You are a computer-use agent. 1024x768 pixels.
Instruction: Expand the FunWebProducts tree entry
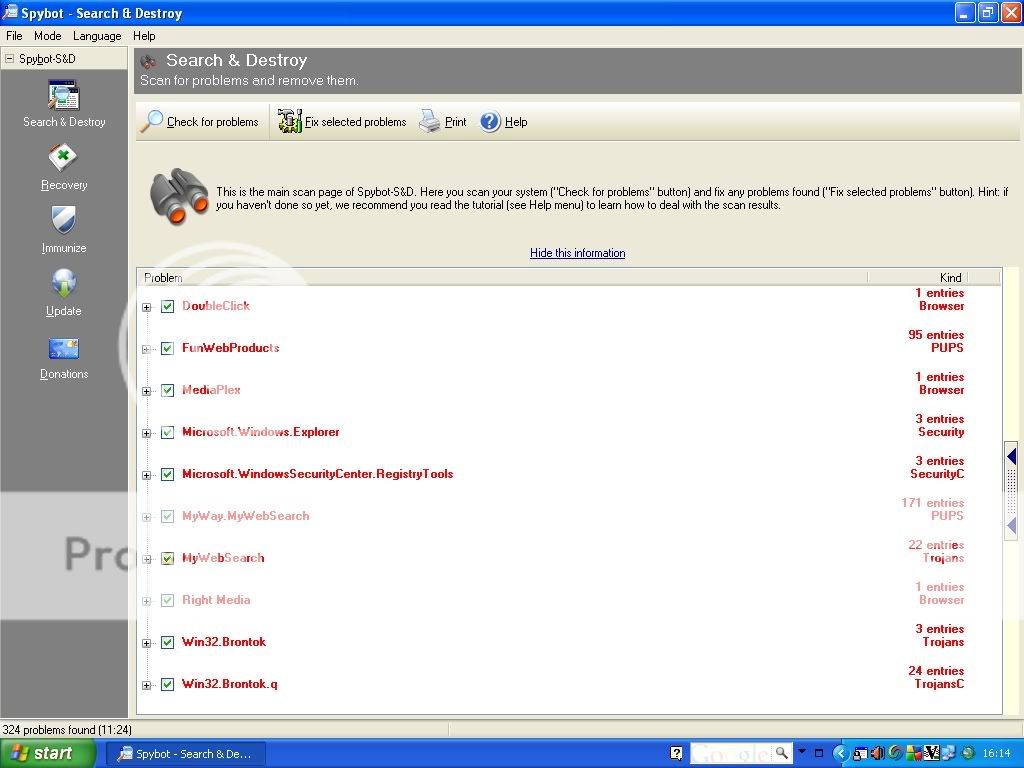click(x=146, y=349)
